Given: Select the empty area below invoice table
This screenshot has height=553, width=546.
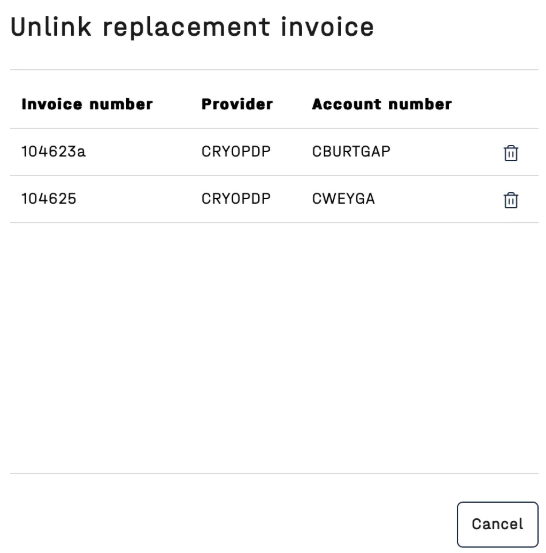Looking at the screenshot, I should point(274,347).
